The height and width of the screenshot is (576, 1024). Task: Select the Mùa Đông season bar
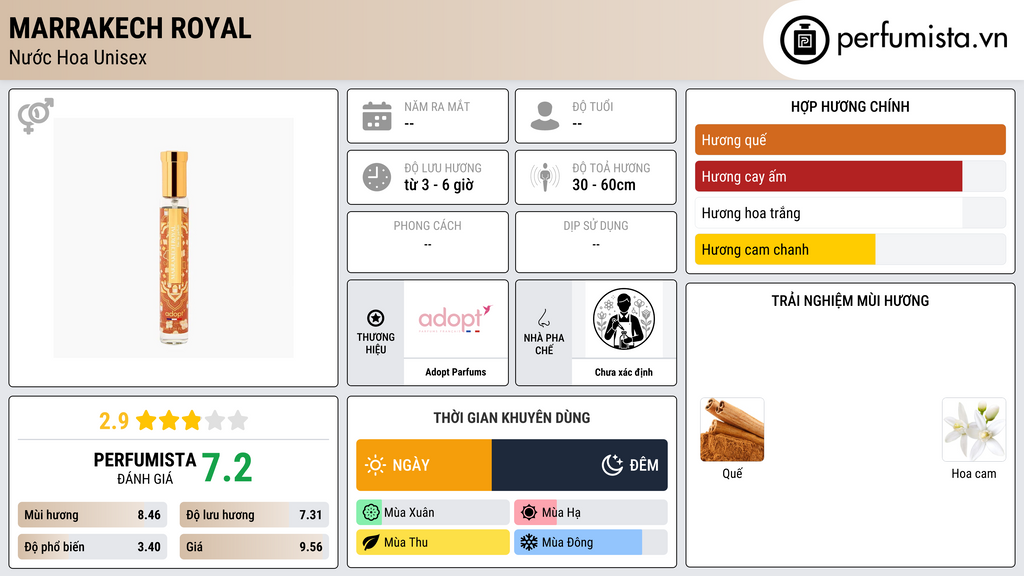(591, 542)
